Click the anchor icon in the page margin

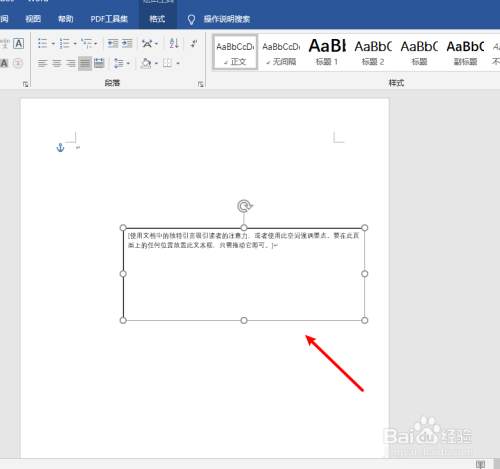pyautogui.click(x=60, y=148)
